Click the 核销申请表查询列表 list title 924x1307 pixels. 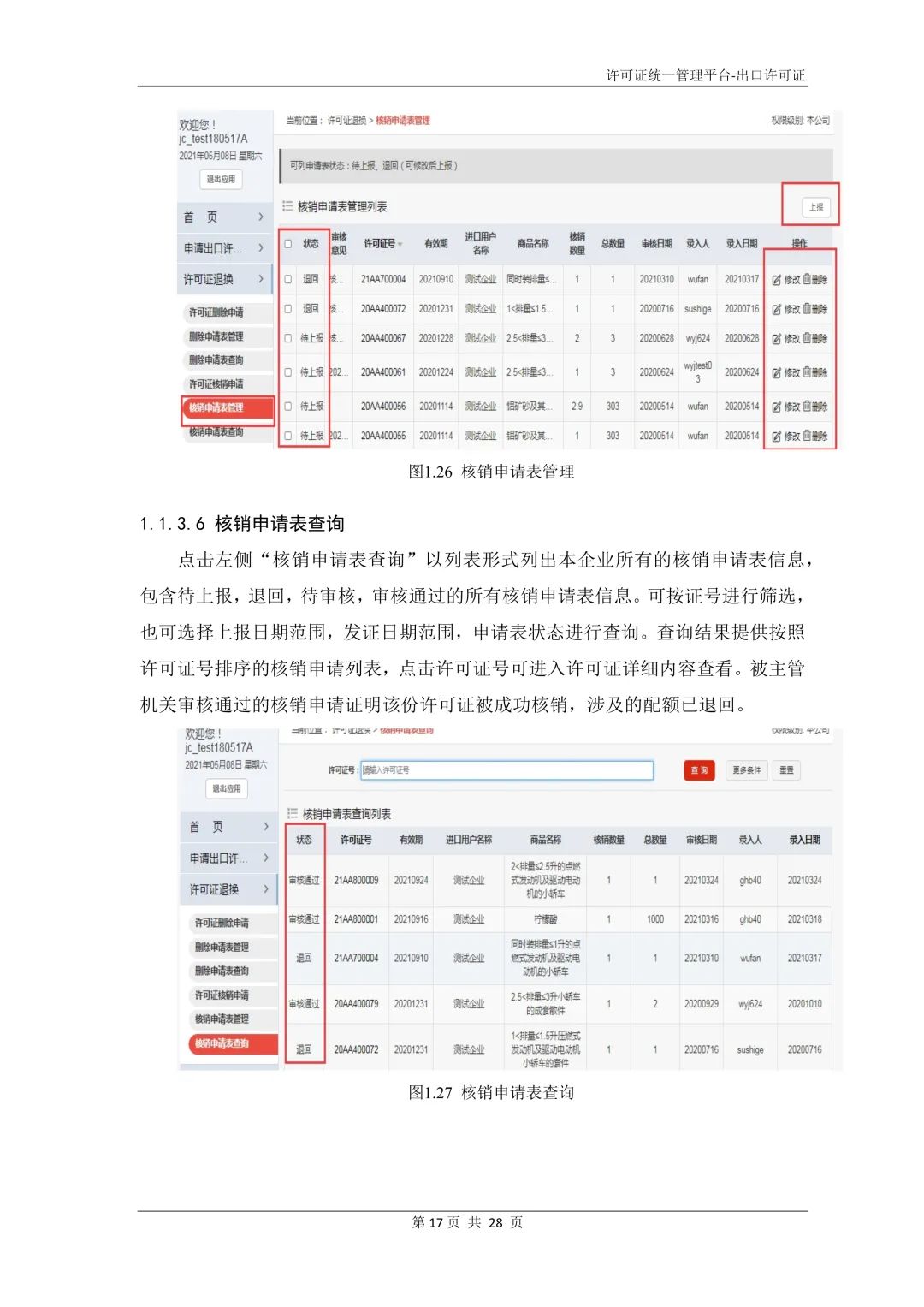click(346, 814)
